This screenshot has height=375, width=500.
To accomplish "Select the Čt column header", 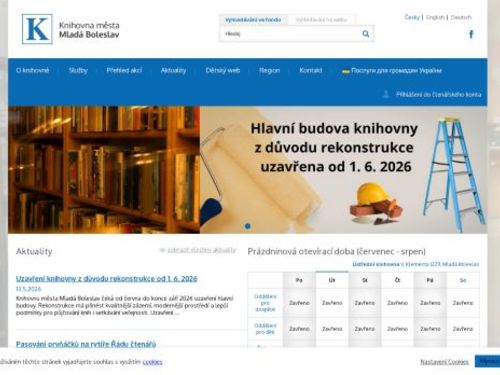I will pos(397,280).
